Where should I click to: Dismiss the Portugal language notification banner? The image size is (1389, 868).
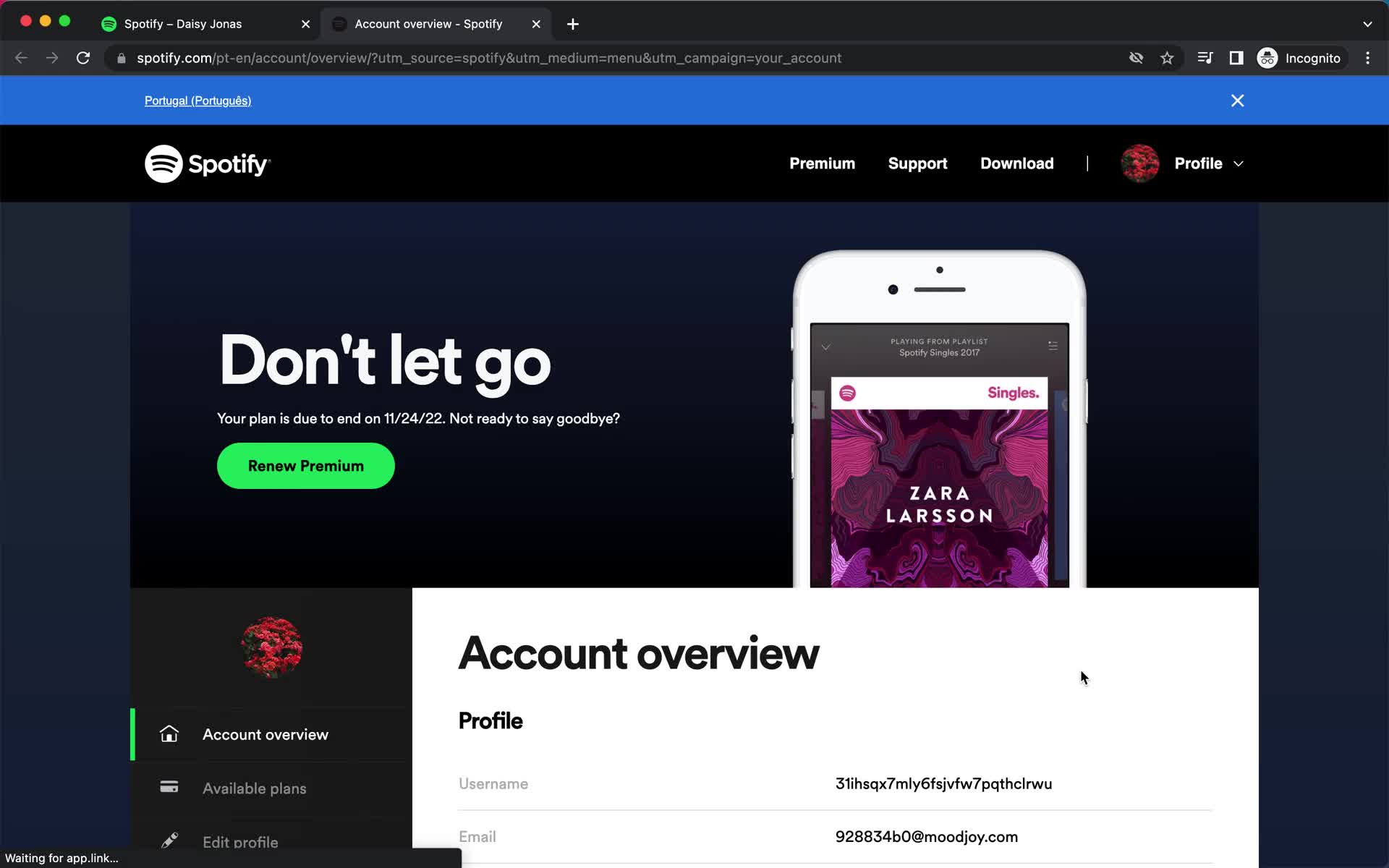1238,100
